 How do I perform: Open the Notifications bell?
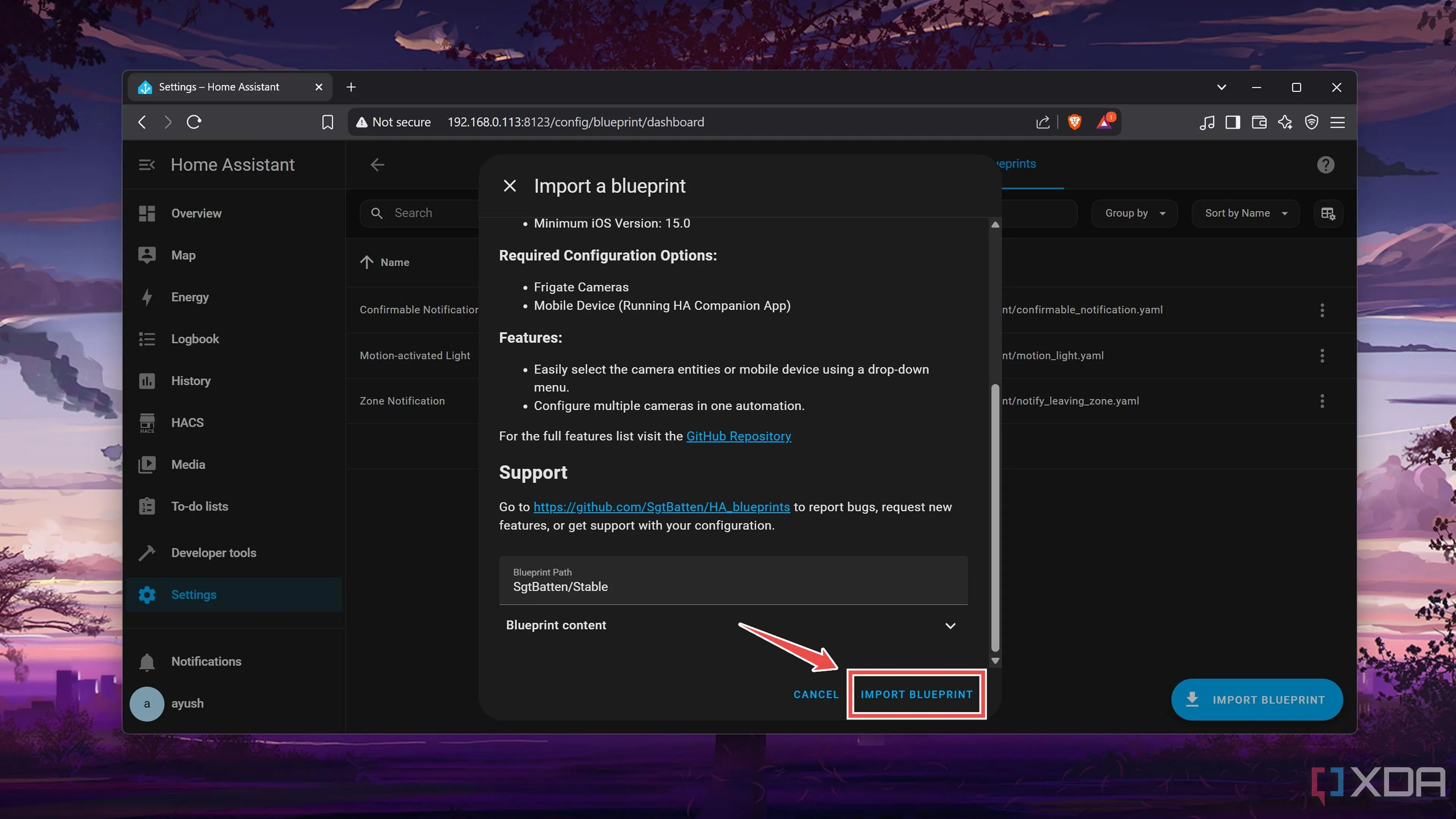tap(147, 661)
